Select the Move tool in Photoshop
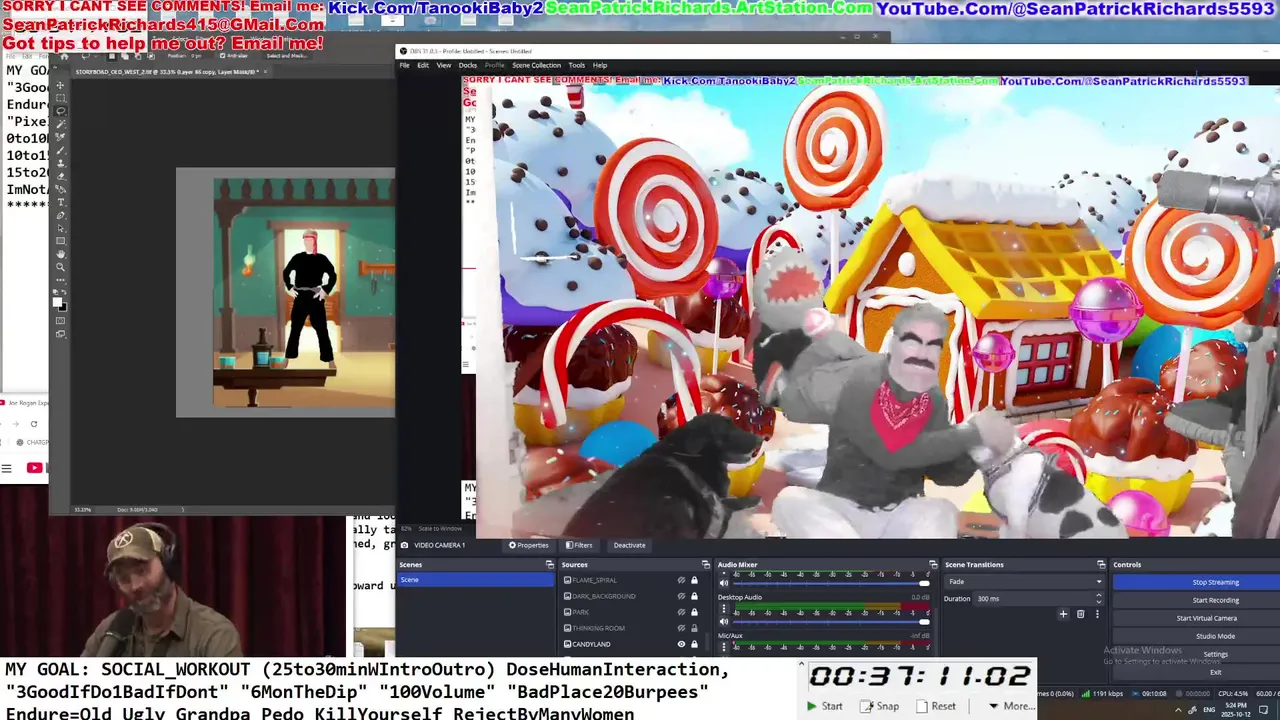 60,86
